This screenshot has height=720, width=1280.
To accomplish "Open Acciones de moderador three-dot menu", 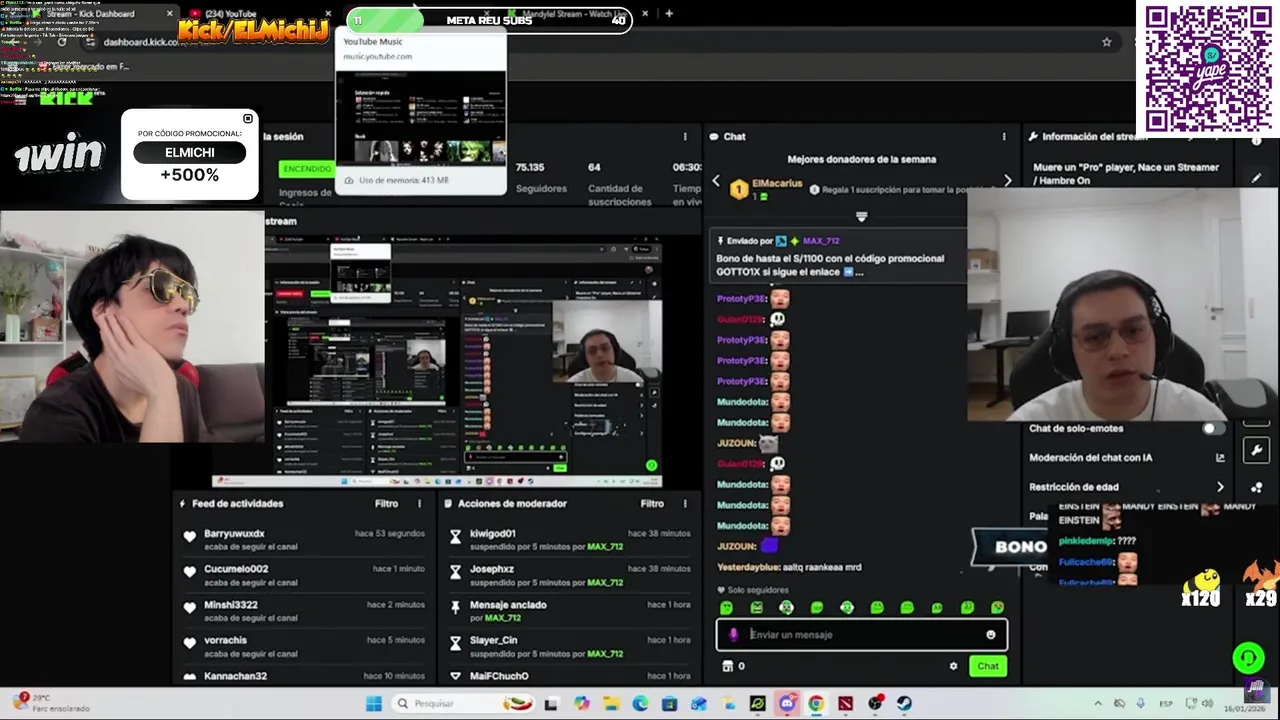I will pyautogui.click(x=685, y=504).
